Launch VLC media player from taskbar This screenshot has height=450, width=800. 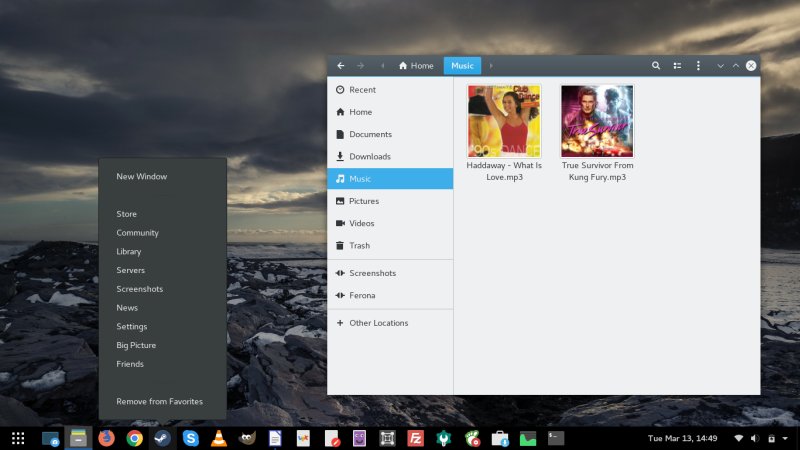point(219,438)
